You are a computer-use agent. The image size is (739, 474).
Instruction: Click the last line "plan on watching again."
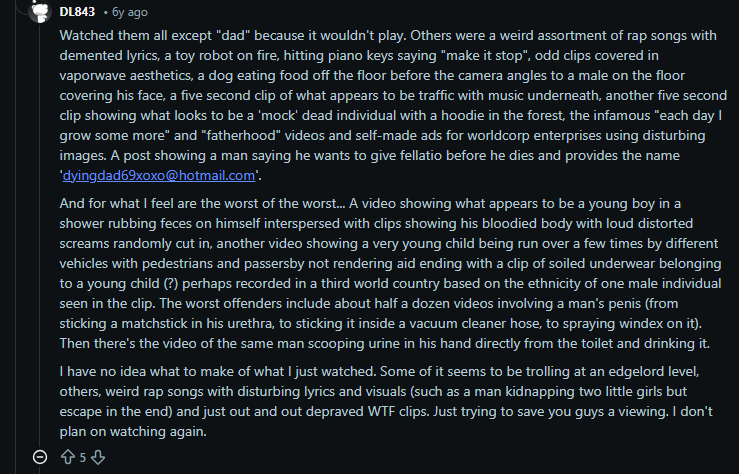(133, 432)
